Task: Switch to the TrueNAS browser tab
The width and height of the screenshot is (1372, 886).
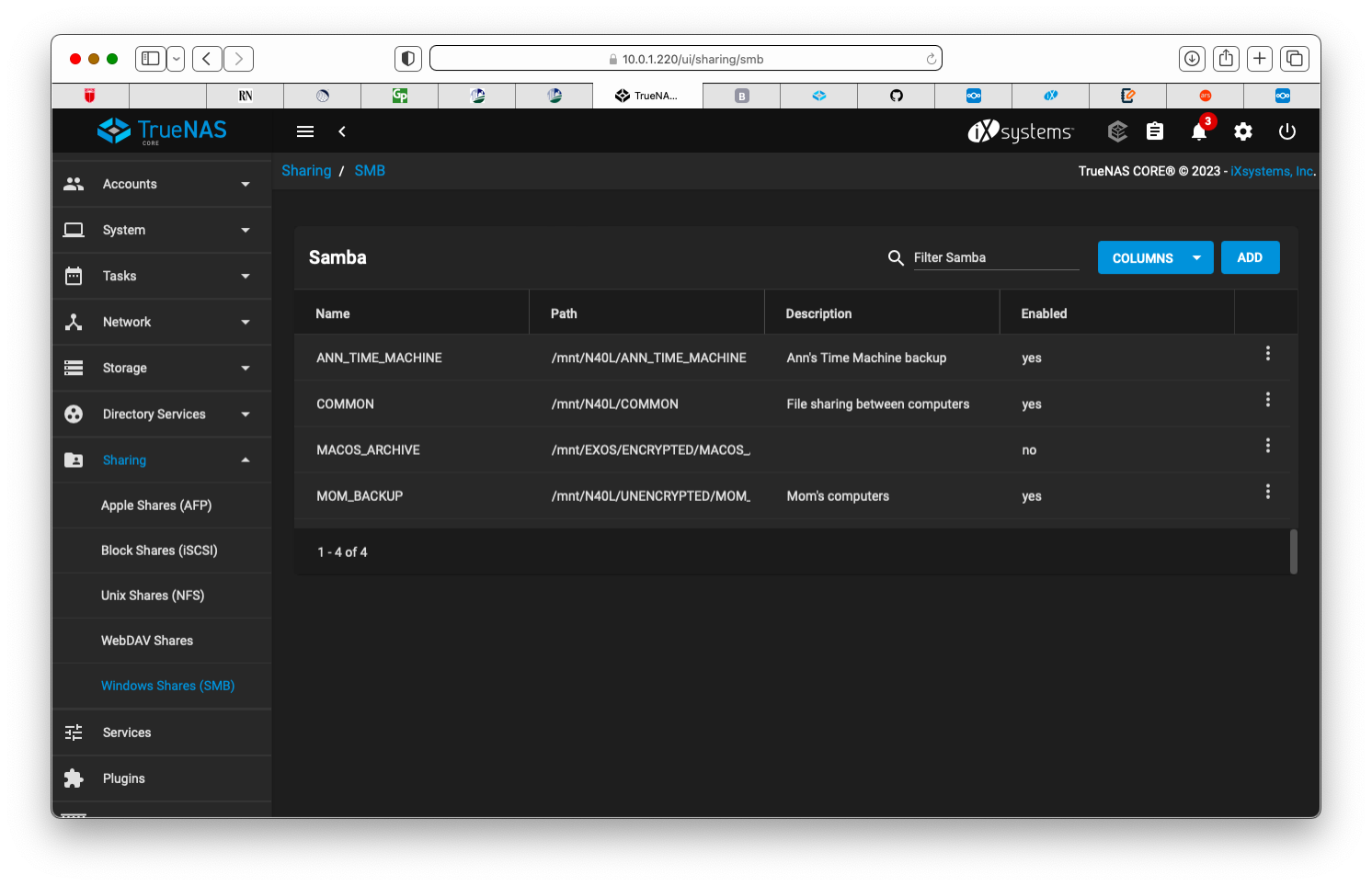Action: [x=647, y=96]
